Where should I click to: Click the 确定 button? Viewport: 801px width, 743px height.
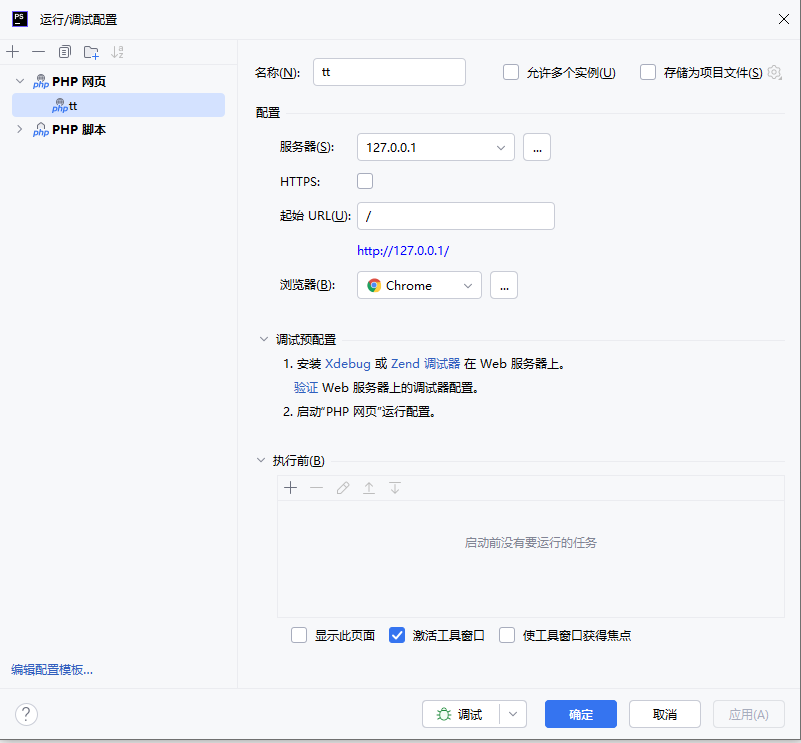(581, 714)
